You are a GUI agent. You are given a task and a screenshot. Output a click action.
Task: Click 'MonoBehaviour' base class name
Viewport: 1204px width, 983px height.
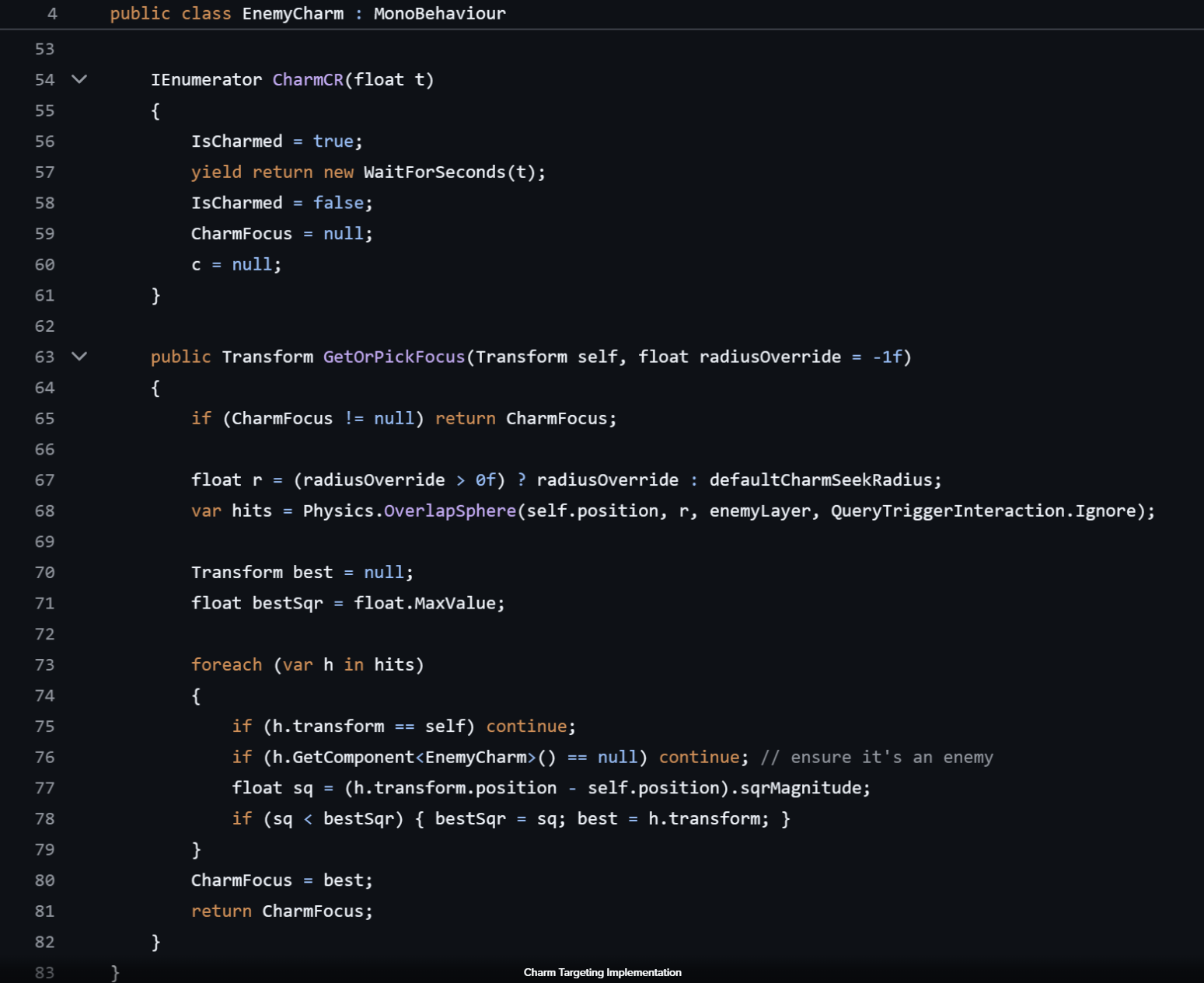tap(440, 13)
